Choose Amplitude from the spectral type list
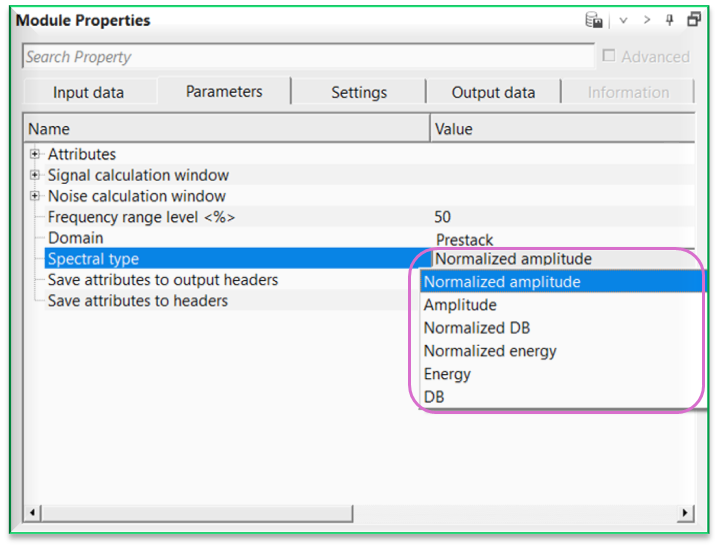The image size is (719, 548). (460, 305)
